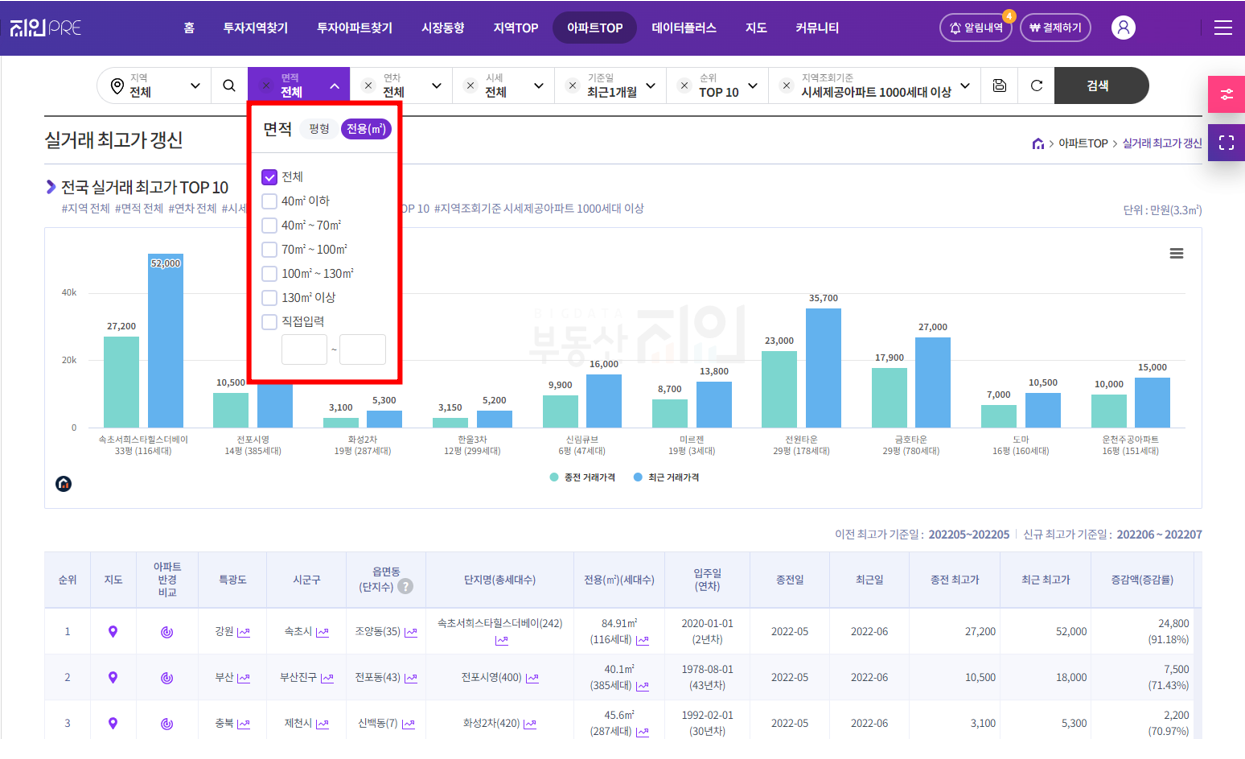
Task: Click the search magnifier icon in filter bar
Action: point(229,86)
